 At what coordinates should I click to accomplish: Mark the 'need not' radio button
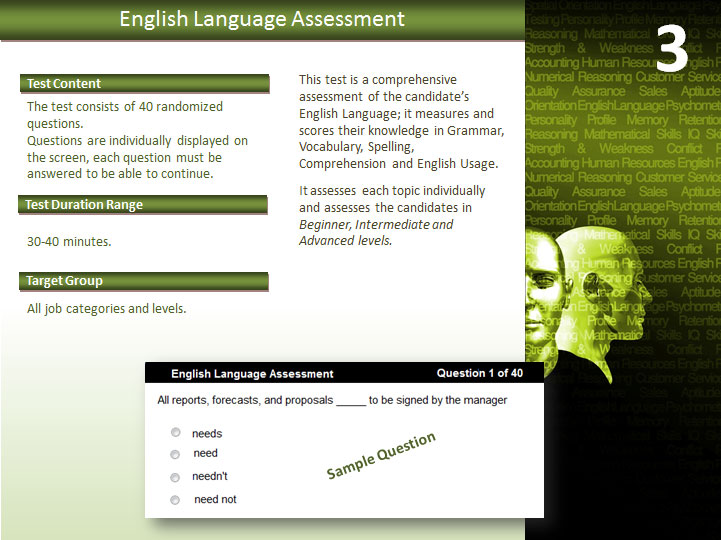[x=175, y=500]
